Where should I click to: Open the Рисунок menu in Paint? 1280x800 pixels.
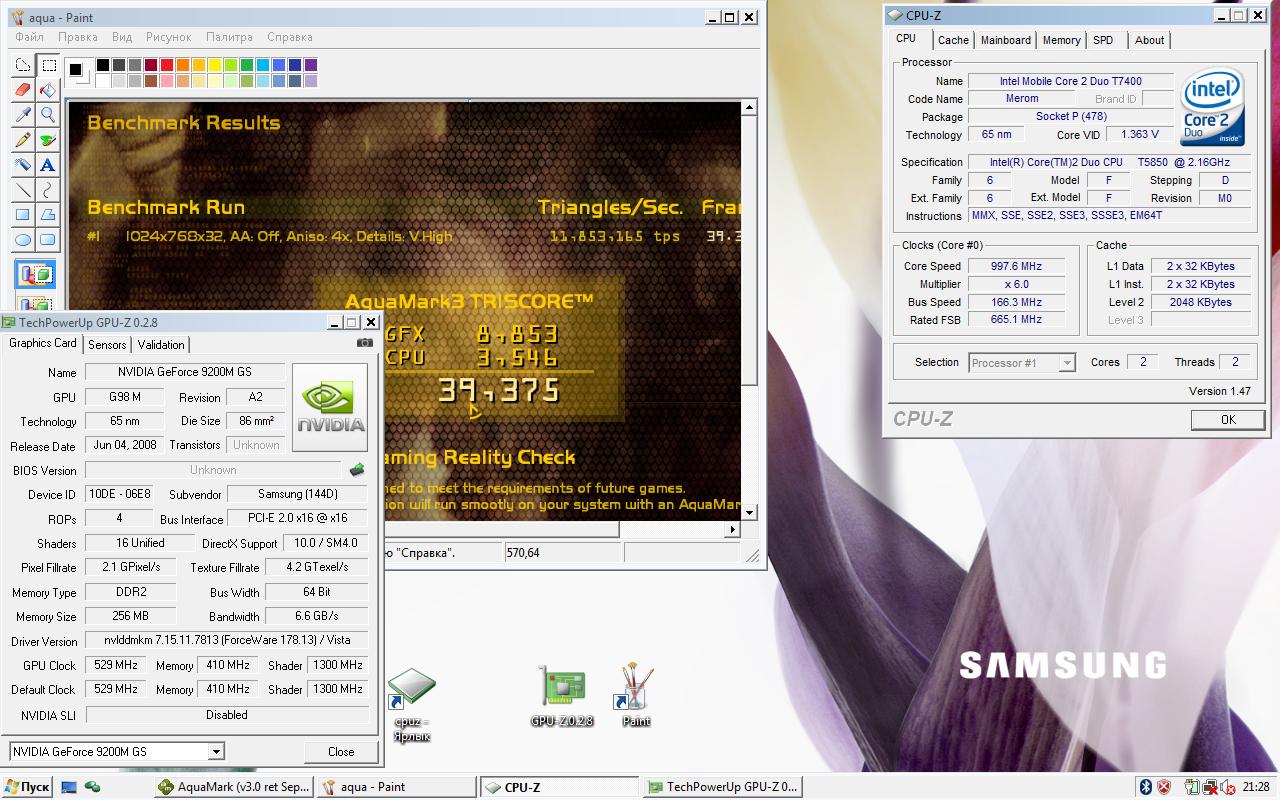[168, 37]
